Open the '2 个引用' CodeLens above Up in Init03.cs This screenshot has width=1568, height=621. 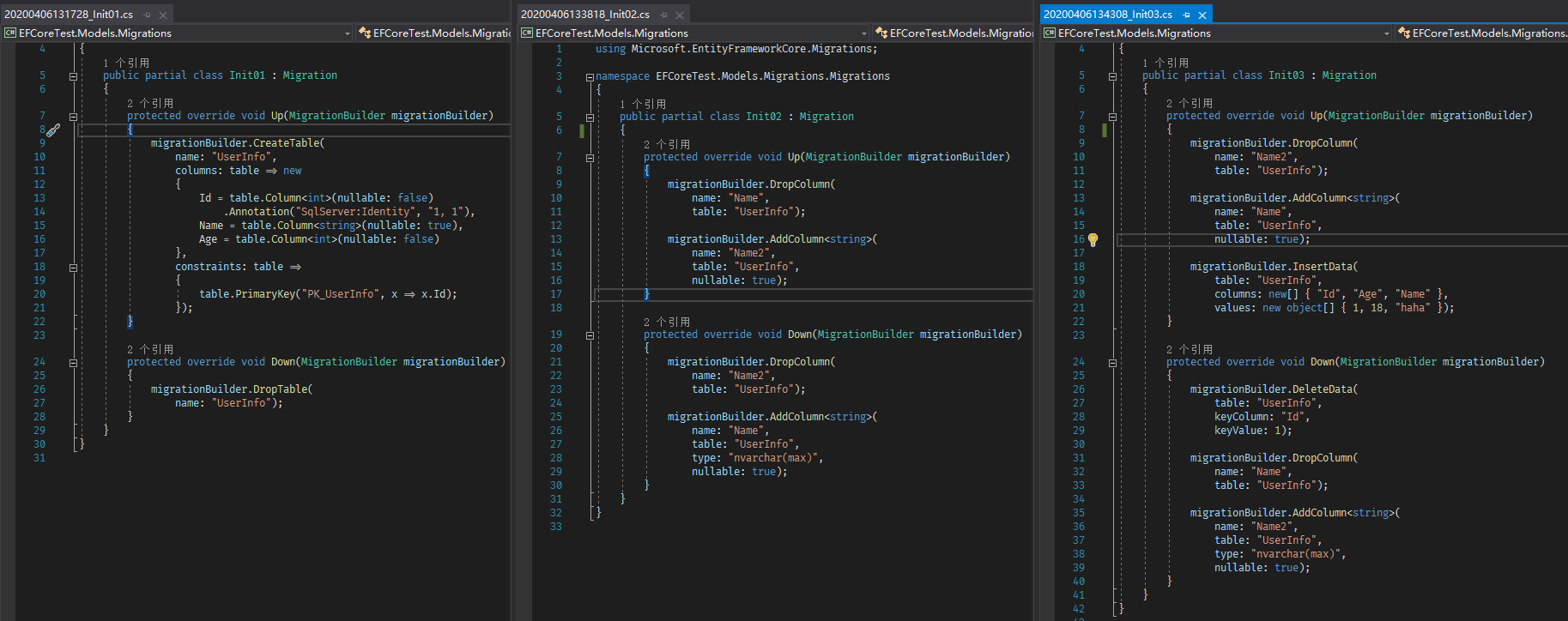click(1190, 104)
